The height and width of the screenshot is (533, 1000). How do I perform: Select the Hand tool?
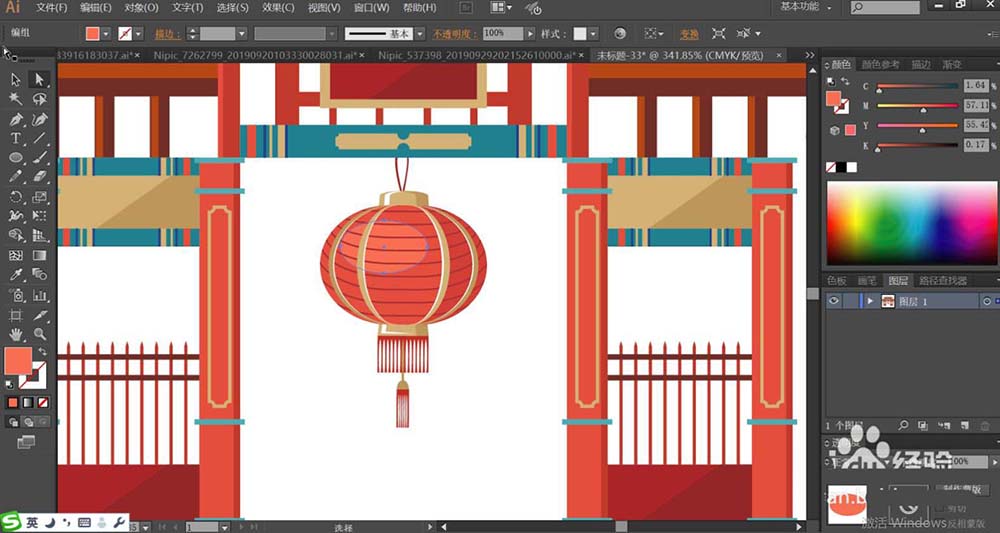(x=16, y=334)
